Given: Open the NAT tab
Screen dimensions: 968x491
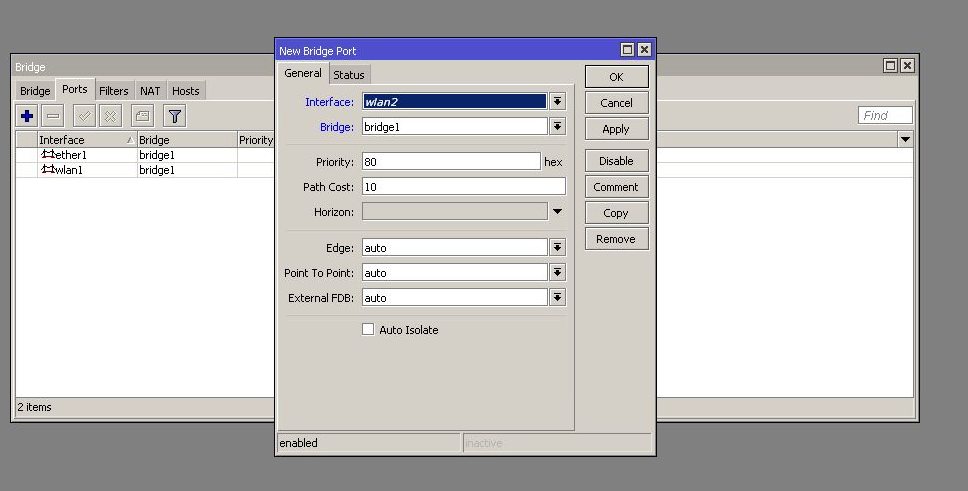Looking at the screenshot, I should pyautogui.click(x=150, y=91).
